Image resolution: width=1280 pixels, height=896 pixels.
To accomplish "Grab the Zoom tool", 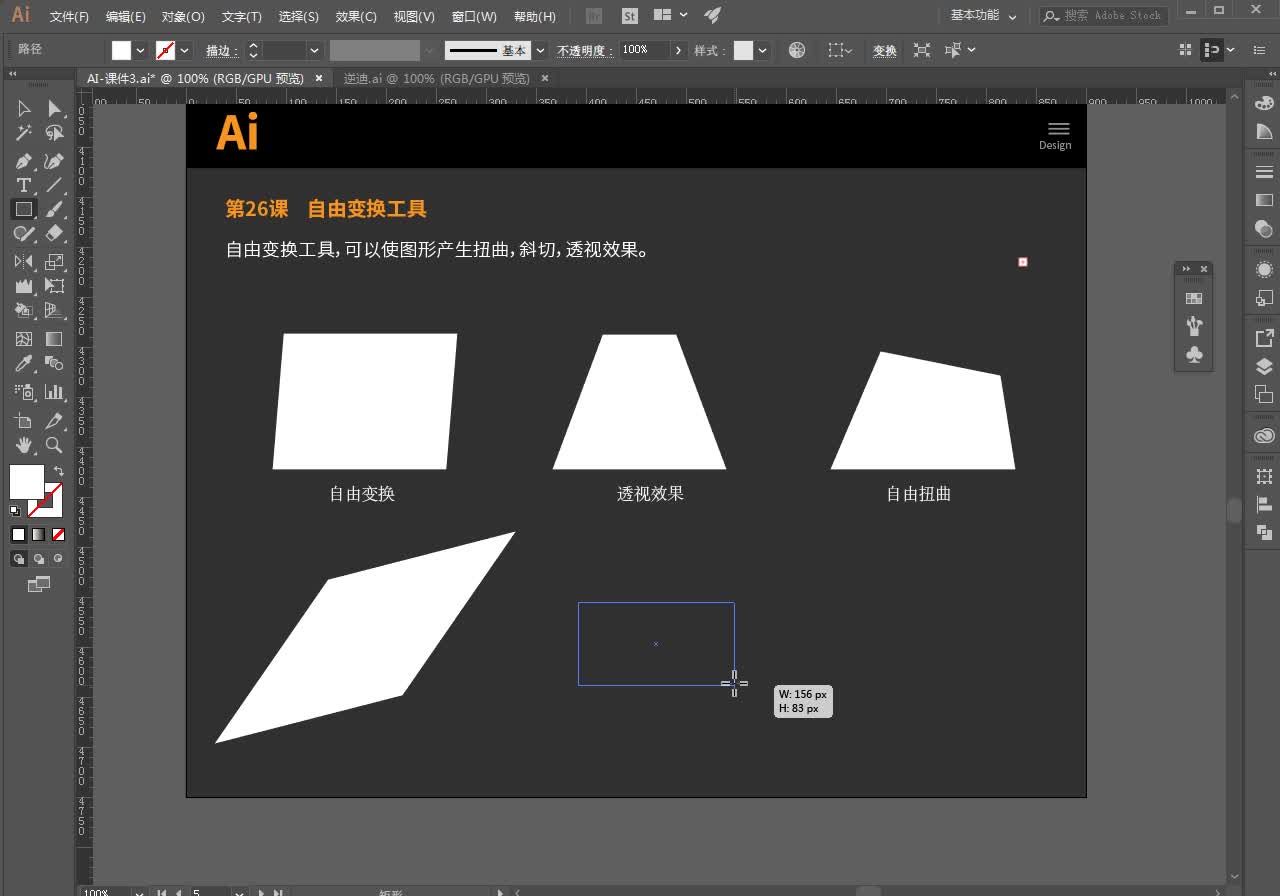I will click(x=54, y=445).
